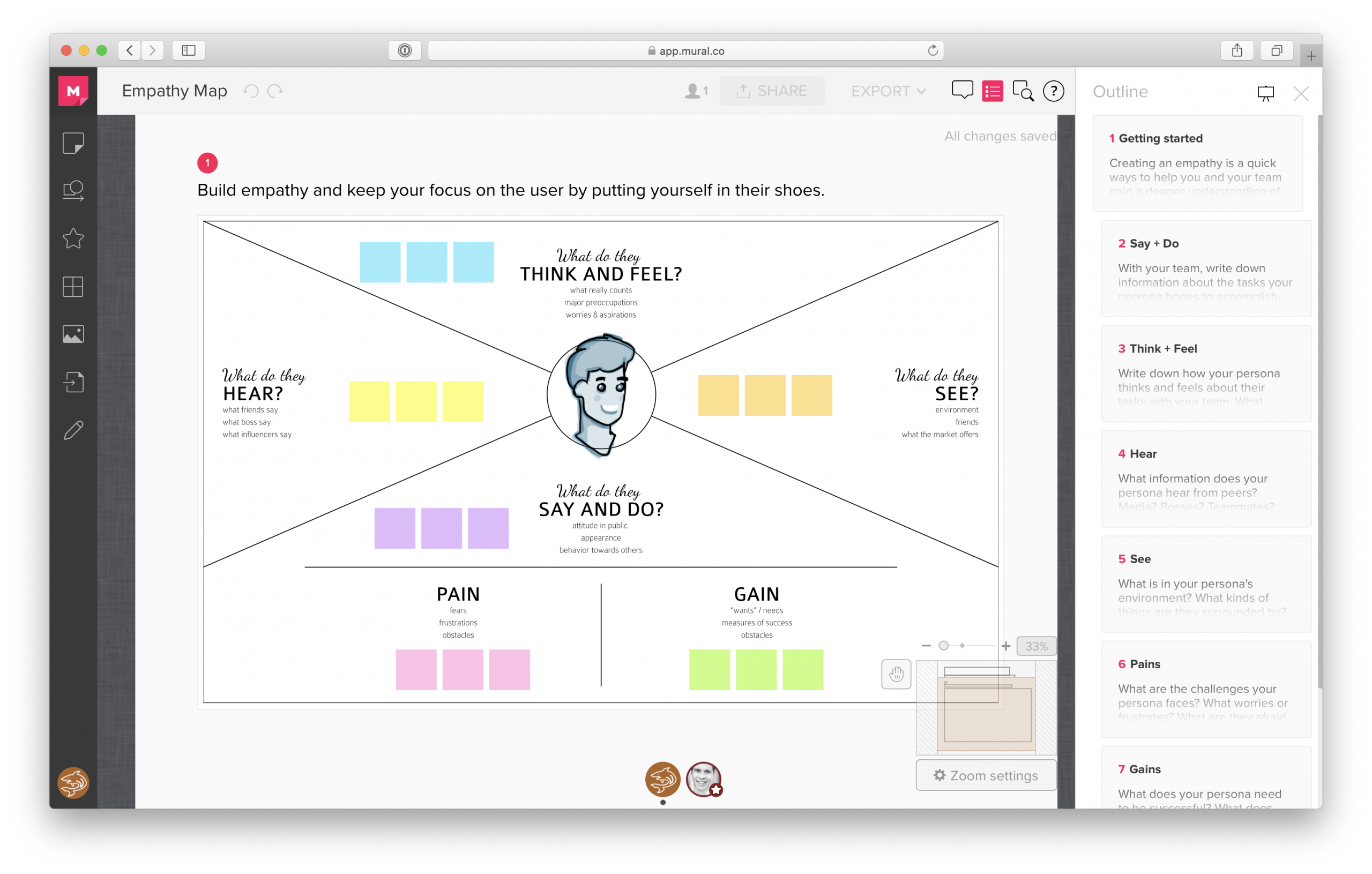This screenshot has width=1372, height=874.
Task: Toggle the outline panel list icon
Action: pyautogui.click(x=993, y=91)
